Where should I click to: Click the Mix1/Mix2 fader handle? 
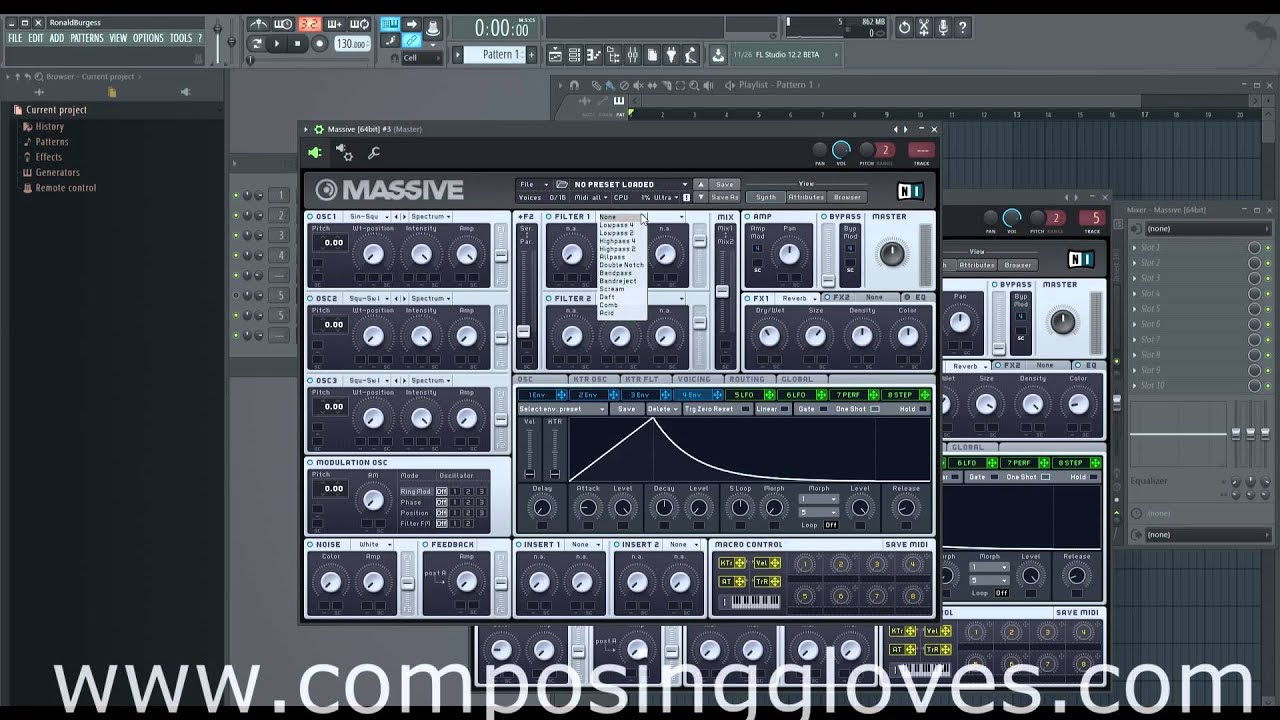coord(722,291)
